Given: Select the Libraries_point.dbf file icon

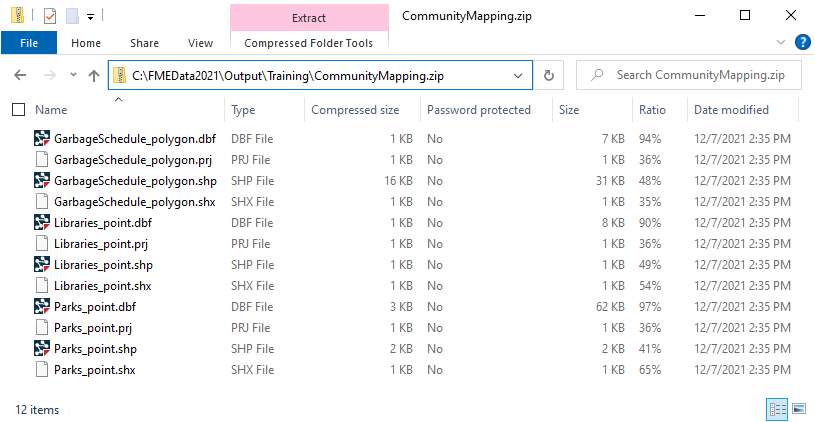Looking at the screenshot, I should pyautogui.click(x=42, y=223).
